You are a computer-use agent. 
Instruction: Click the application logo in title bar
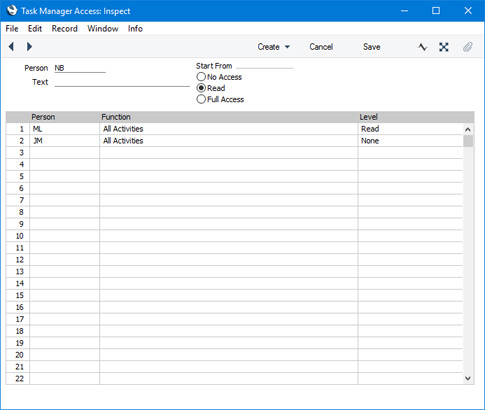pos(12,11)
